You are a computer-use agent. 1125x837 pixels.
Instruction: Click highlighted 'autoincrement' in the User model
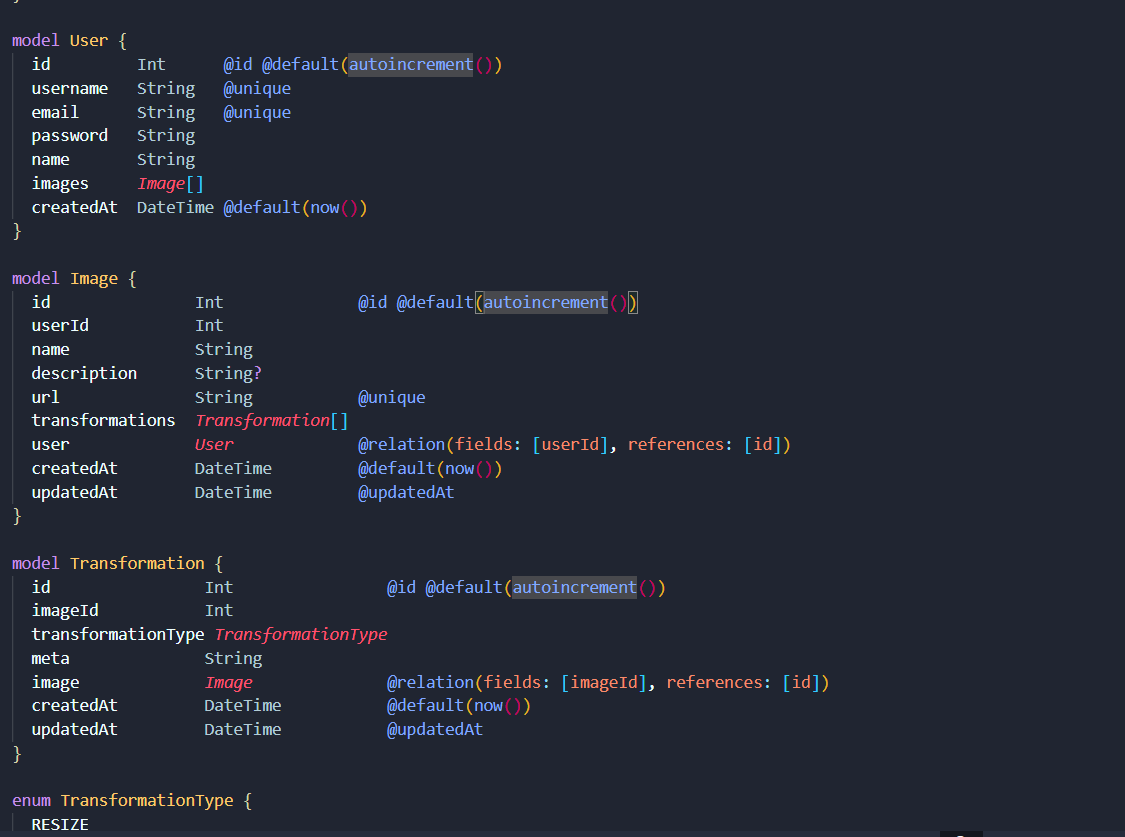coord(410,65)
